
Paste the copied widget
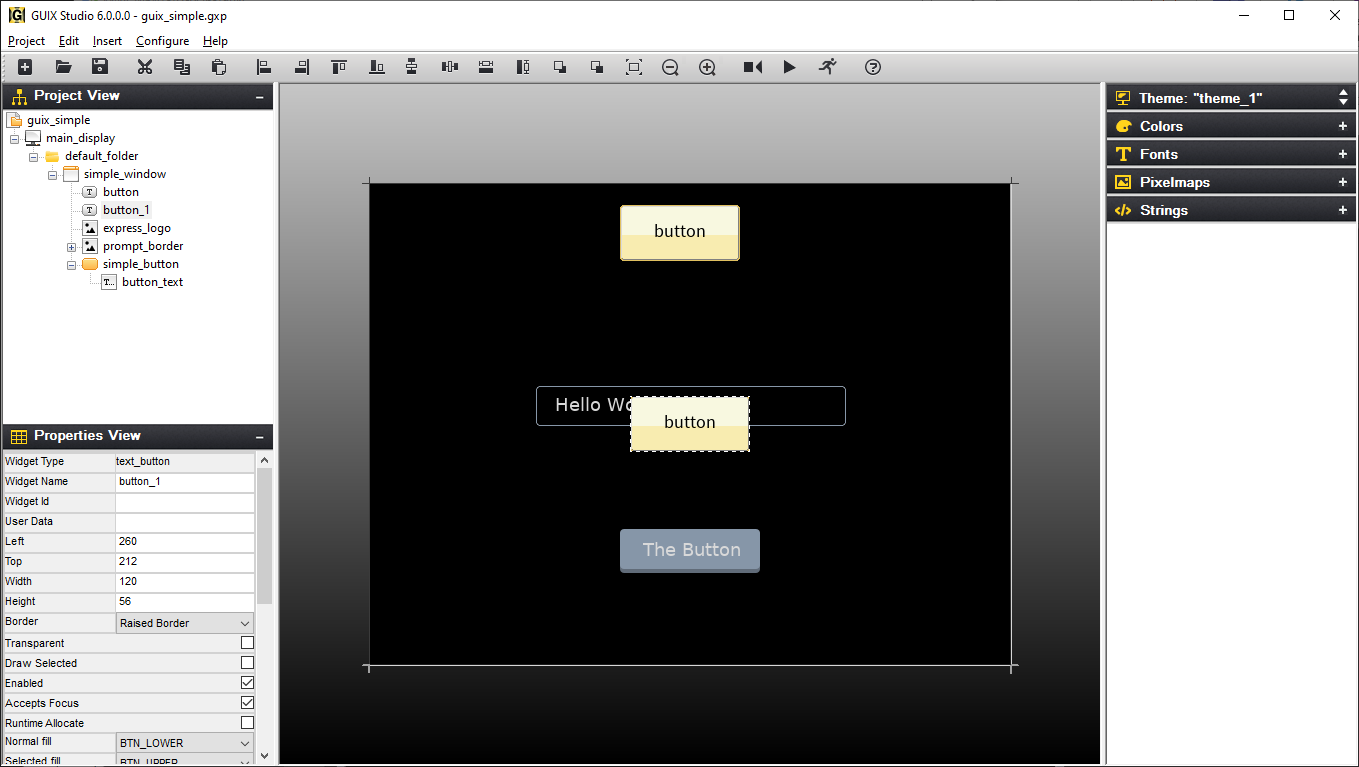[x=218, y=67]
